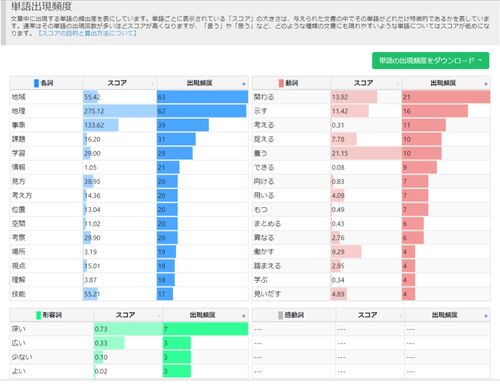Viewport: 500px width, 386px height.
Task: Select the noun 情報 row label
Action: tap(19, 167)
